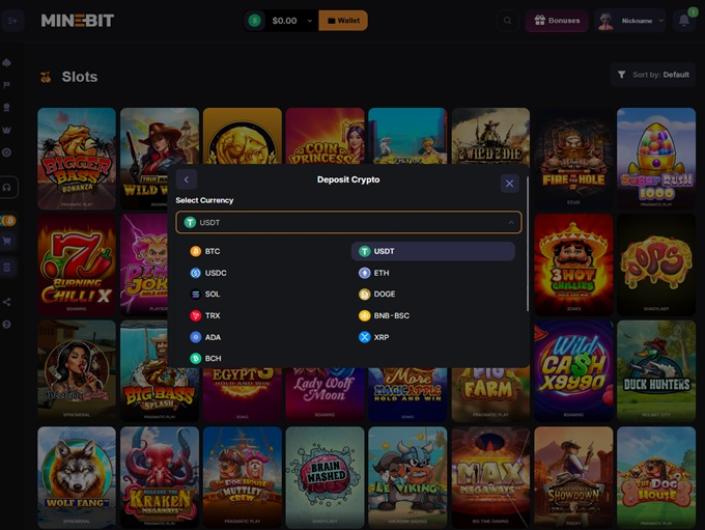
Task: Open the notifications bell
Action: 685,20
